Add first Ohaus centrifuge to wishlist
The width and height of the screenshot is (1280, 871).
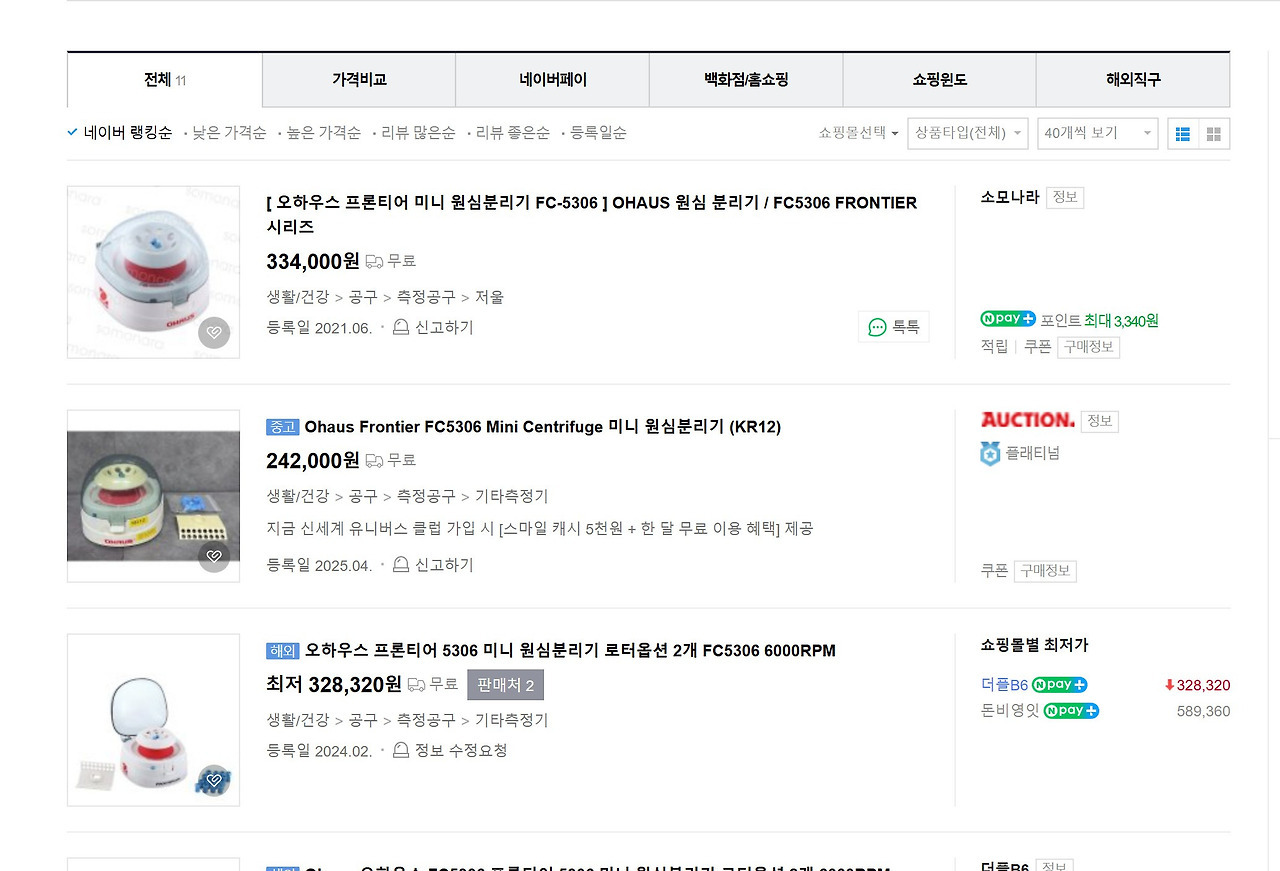point(214,333)
